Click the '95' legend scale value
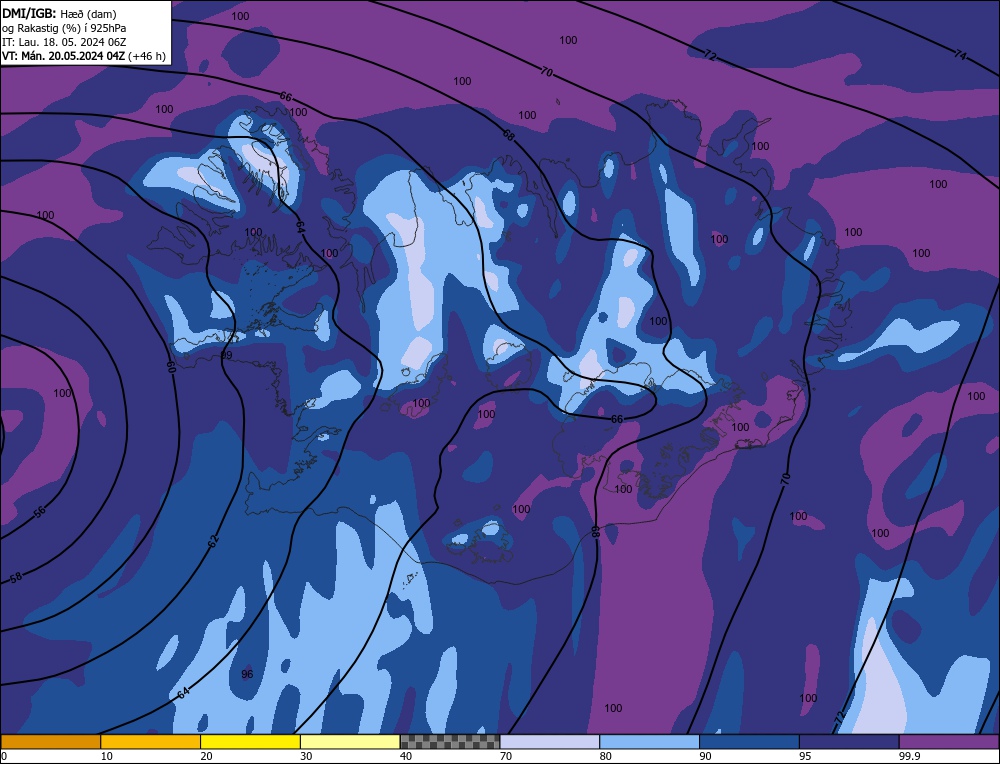 [x=805, y=756]
